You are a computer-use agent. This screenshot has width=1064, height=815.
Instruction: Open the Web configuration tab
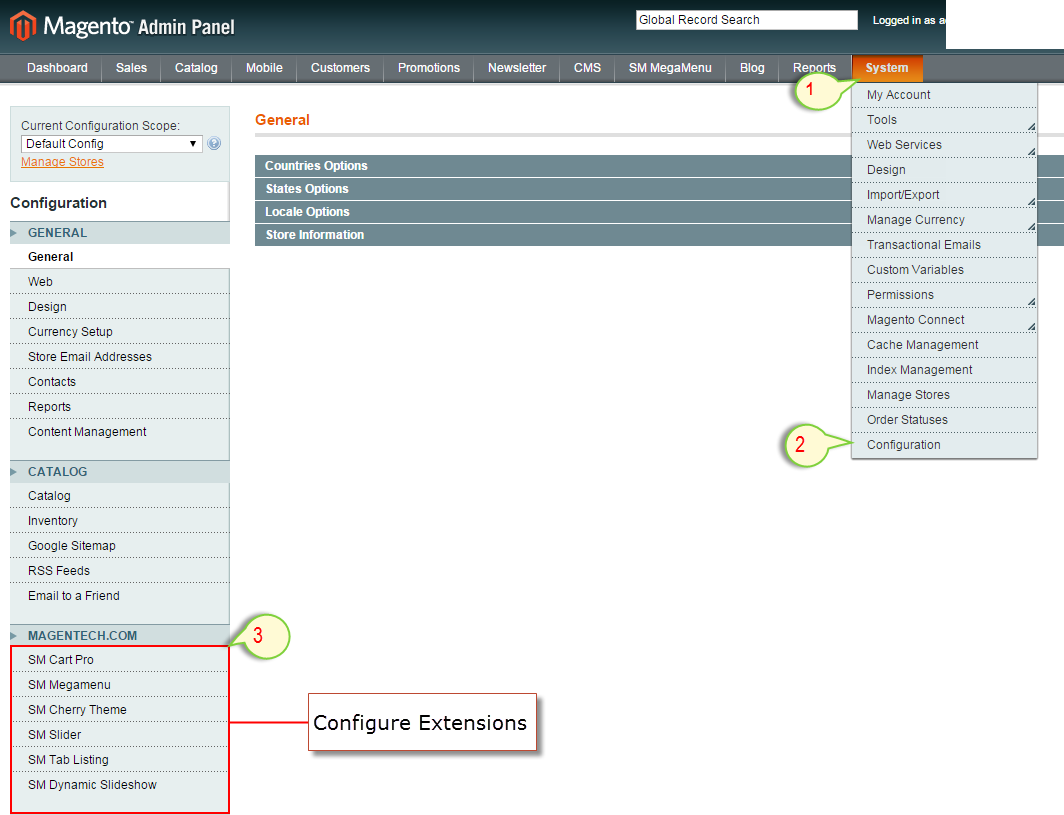coord(119,282)
